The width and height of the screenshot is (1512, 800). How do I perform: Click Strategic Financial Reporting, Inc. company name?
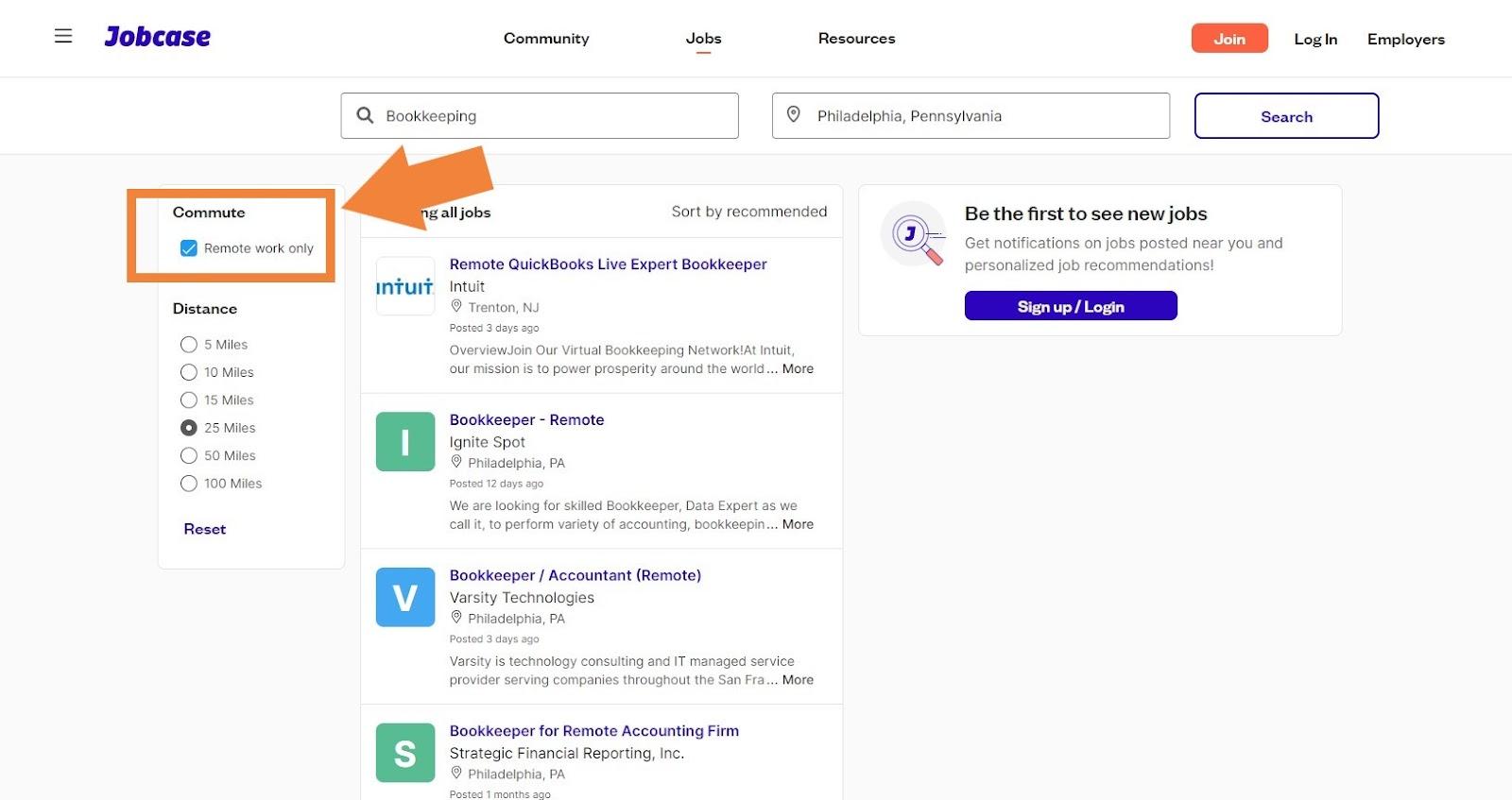click(x=567, y=753)
